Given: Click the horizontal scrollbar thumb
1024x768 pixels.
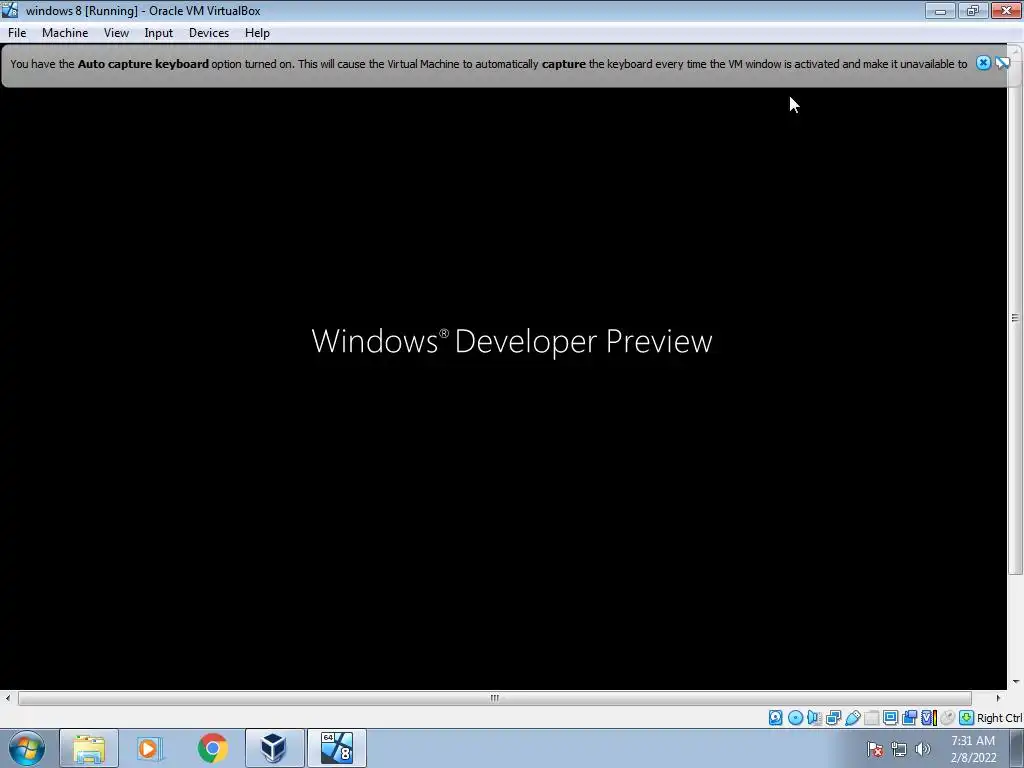Looking at the screenshot, I should click(x=494, y=697).
